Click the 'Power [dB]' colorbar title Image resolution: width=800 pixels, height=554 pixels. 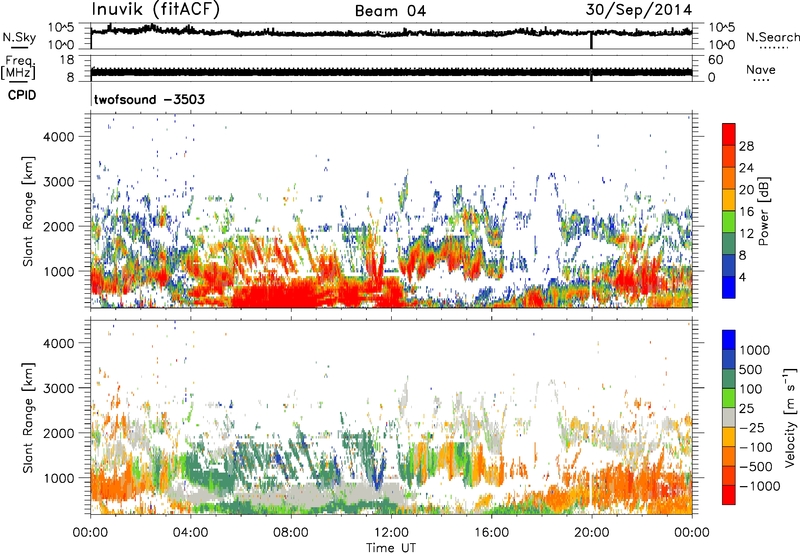[x=763, y=212]
